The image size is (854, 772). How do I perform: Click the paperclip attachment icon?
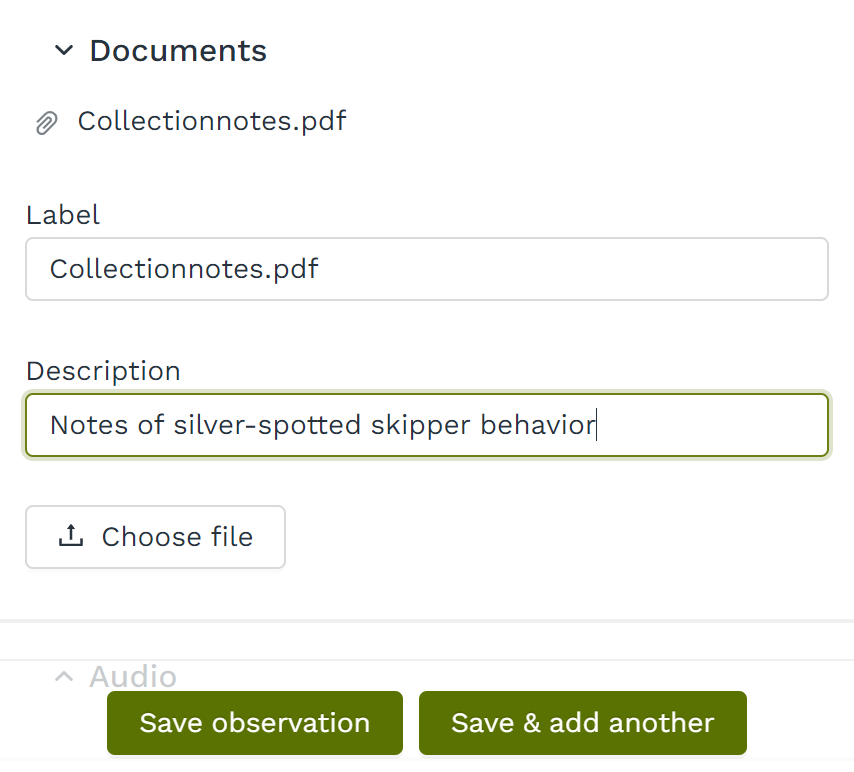pyautogui.click(x=46, y=123)
